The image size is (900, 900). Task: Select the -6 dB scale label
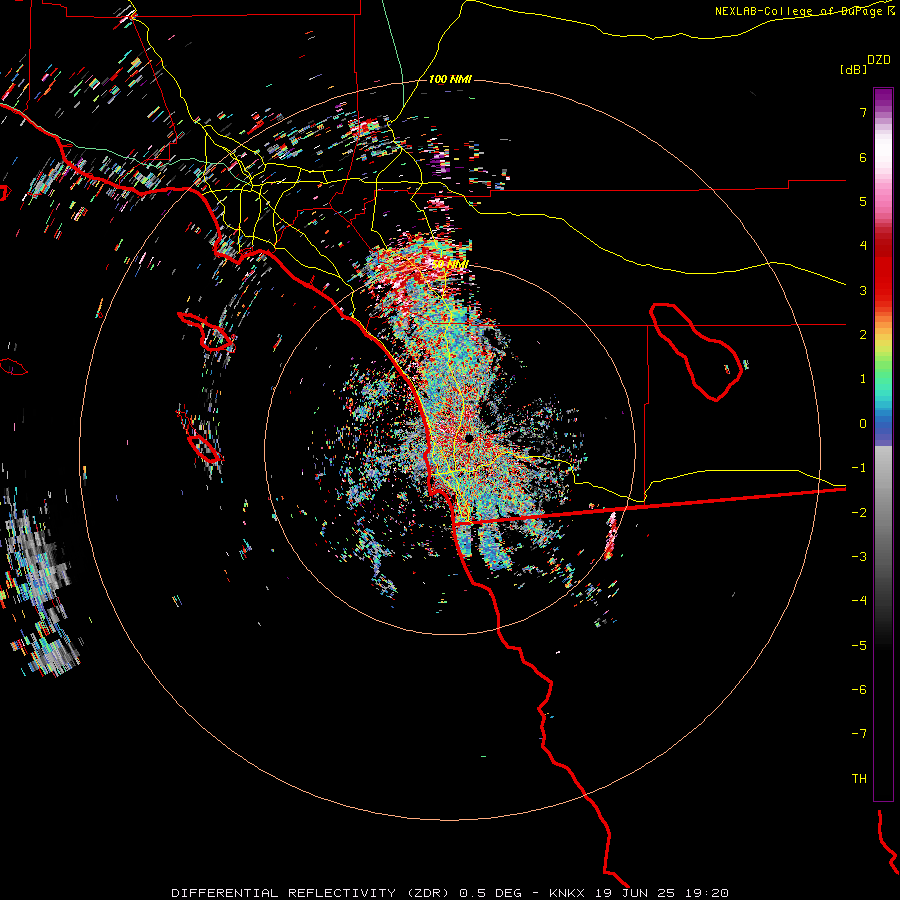pyautogui.click(x=859, y=690)
